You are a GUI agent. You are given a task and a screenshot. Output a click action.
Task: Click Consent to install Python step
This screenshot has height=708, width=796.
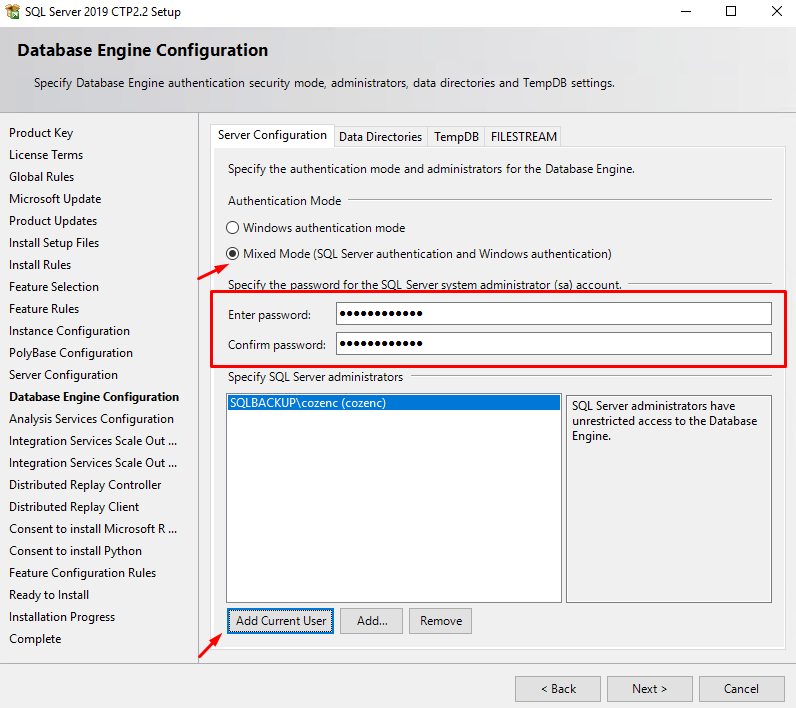pos(76,551)
